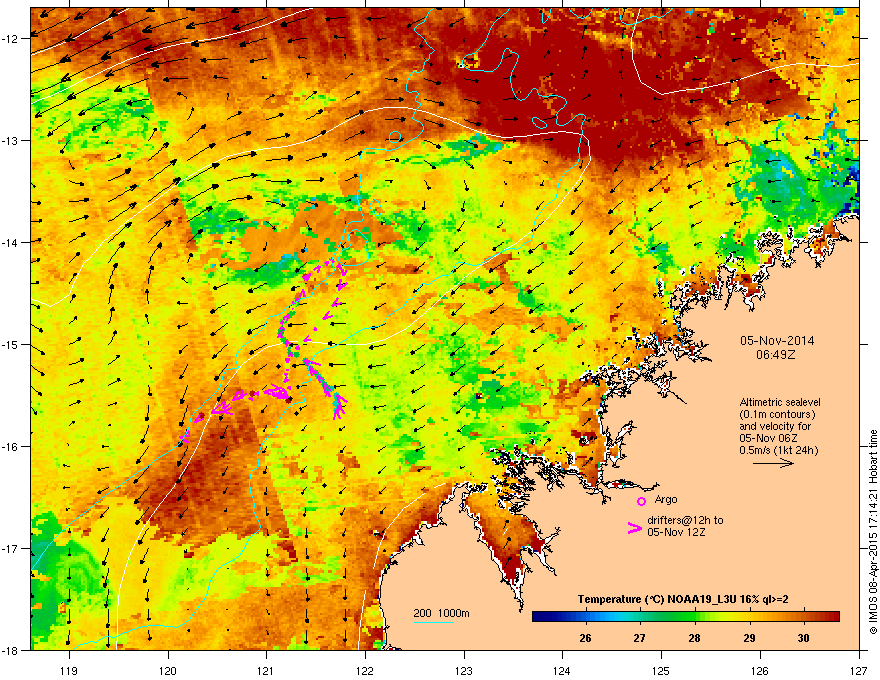Click longitude axis label 124
This screenshot has height=680, width=880.
pyautogui.click(x=562, y=670)
